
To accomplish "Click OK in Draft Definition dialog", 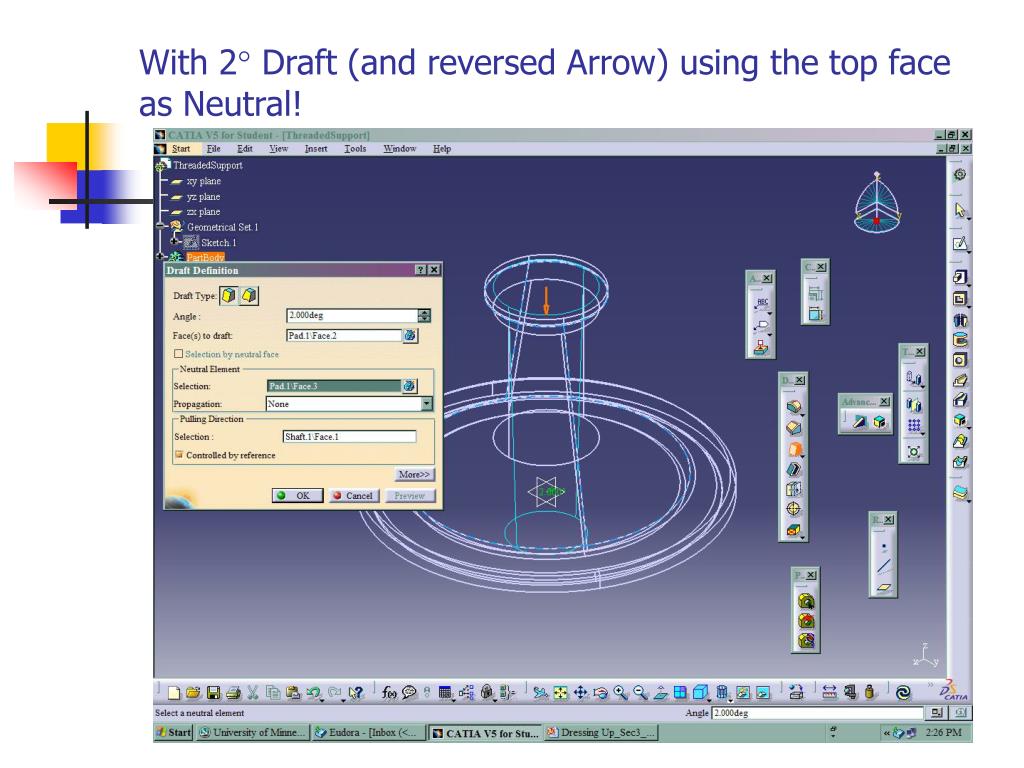I will (298, 496).
